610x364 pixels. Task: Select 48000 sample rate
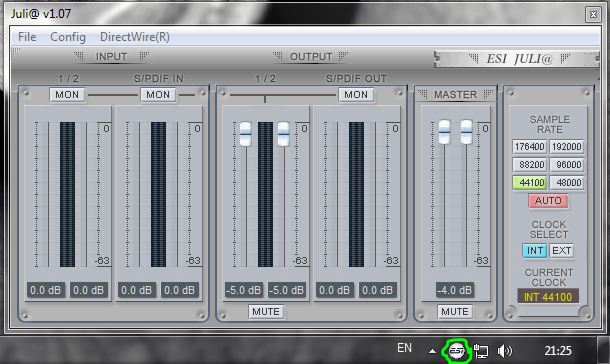pyautogui.click(x=566, y=182)
